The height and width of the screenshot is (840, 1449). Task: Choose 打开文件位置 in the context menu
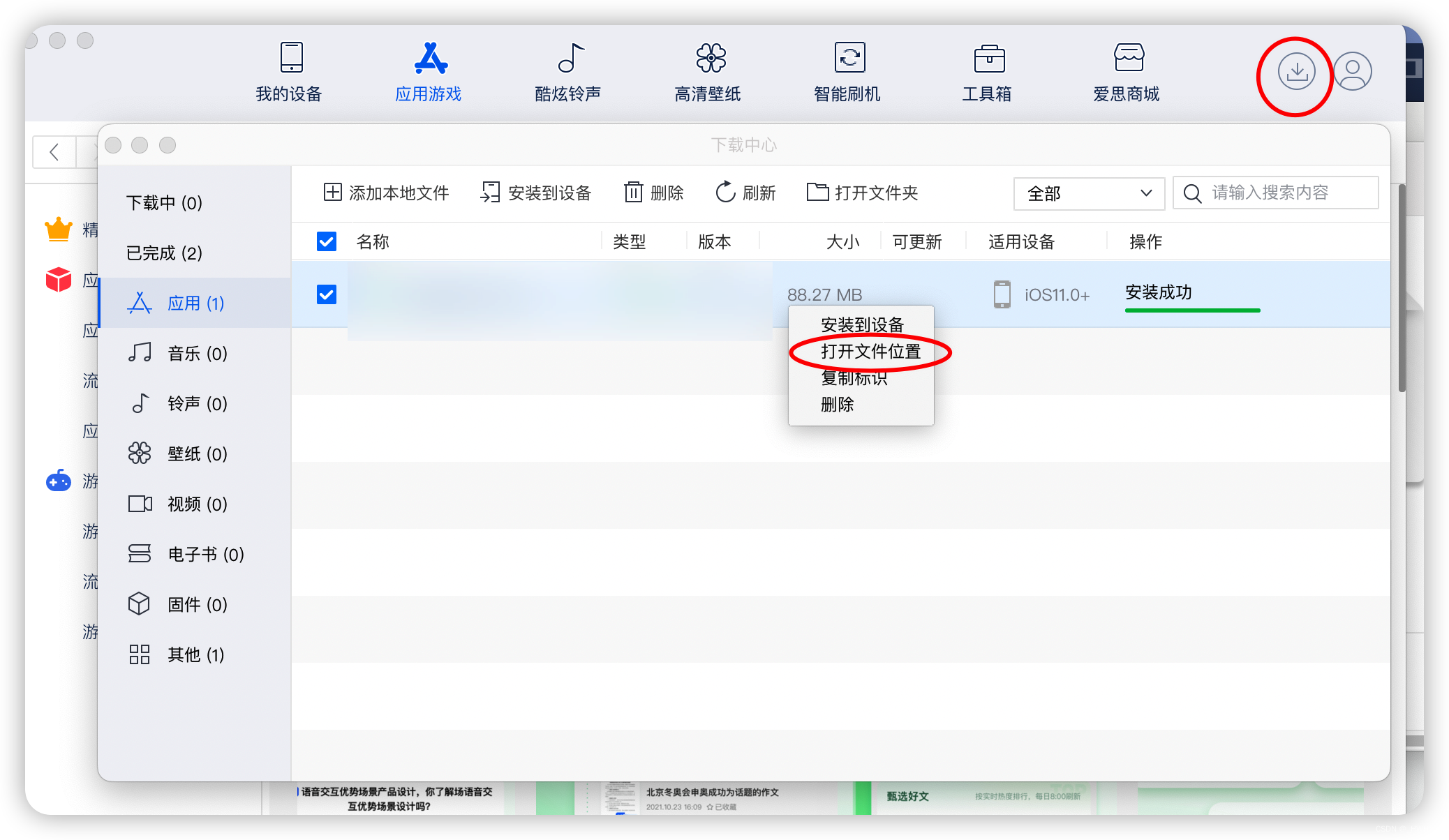(x=870, y=351)
